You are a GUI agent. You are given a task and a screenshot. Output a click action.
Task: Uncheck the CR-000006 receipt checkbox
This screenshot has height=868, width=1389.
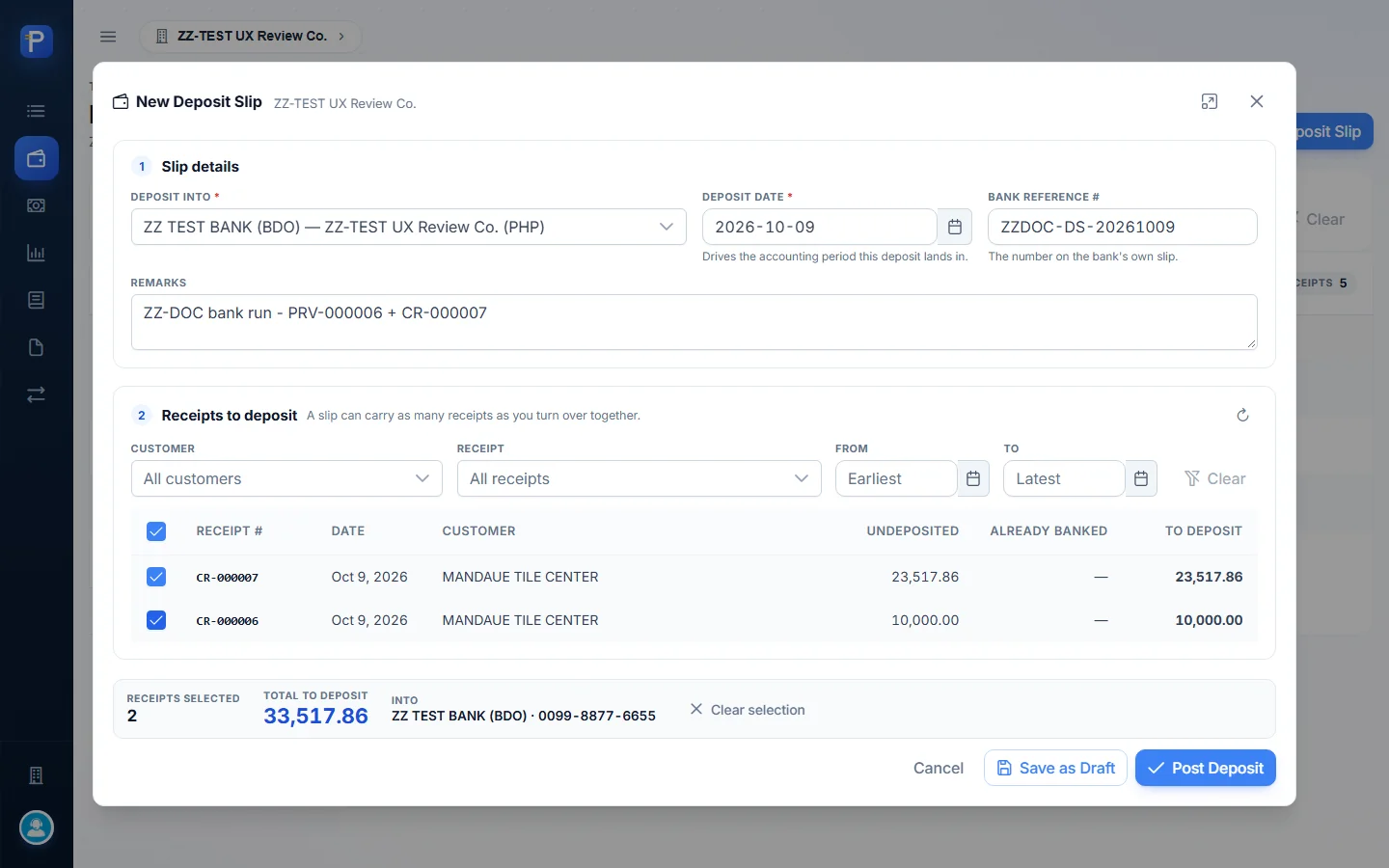[x=156, y=620]
